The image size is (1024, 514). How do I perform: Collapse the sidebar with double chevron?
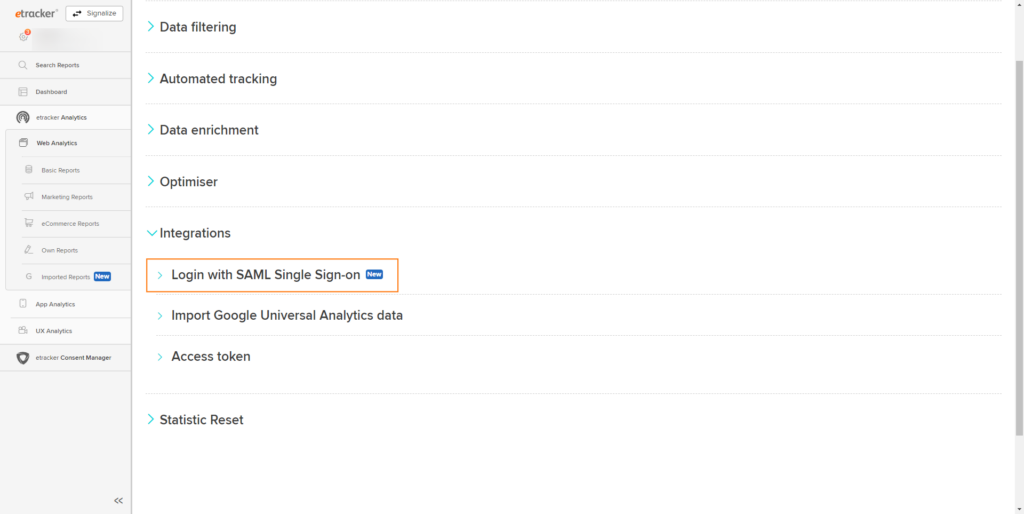point(118,501)
